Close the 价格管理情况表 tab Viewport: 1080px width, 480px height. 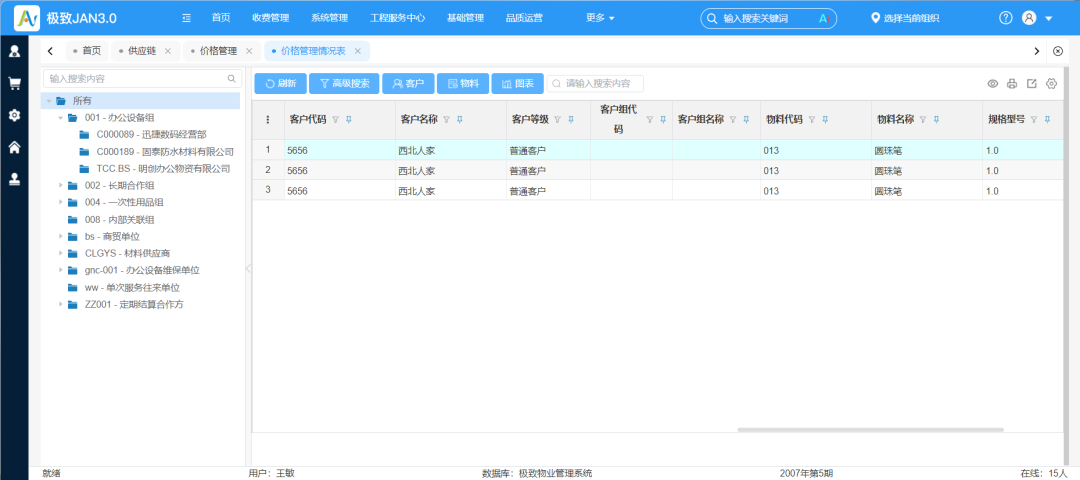click(357, 51)
